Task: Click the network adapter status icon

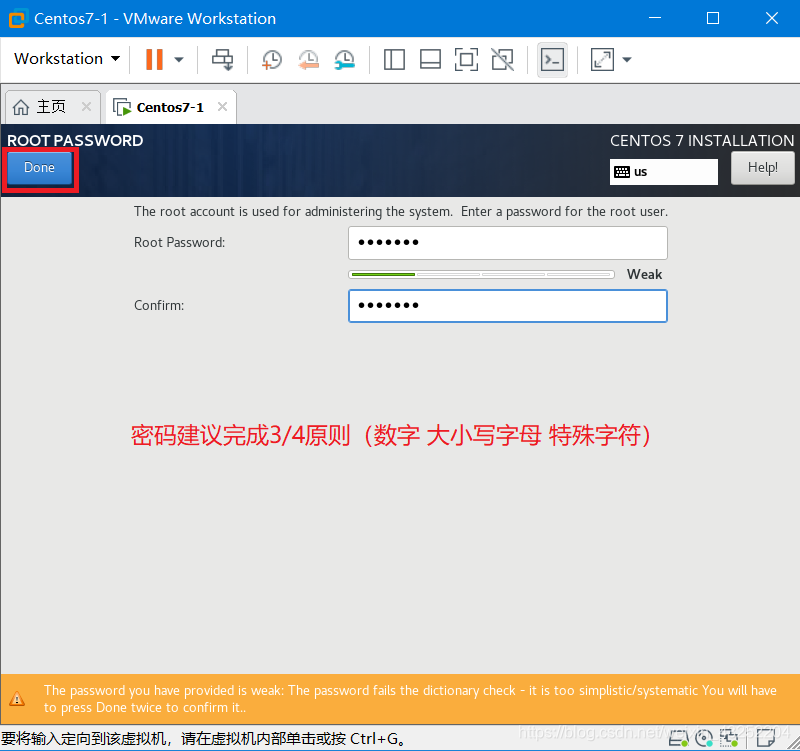Action: (729, 738)
